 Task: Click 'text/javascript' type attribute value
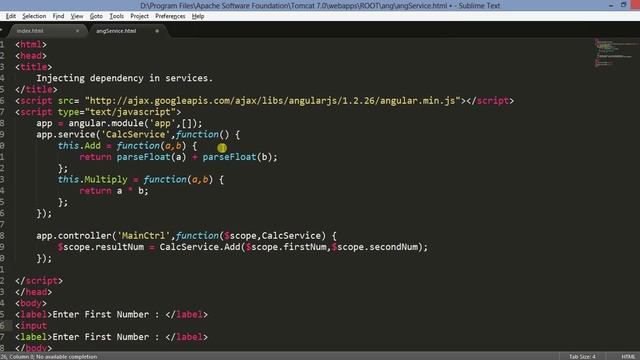130,112
